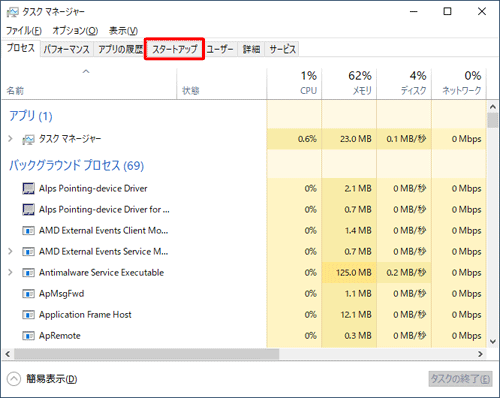Click the horizontal scrollbar left arrow

(x=8, y=354)
